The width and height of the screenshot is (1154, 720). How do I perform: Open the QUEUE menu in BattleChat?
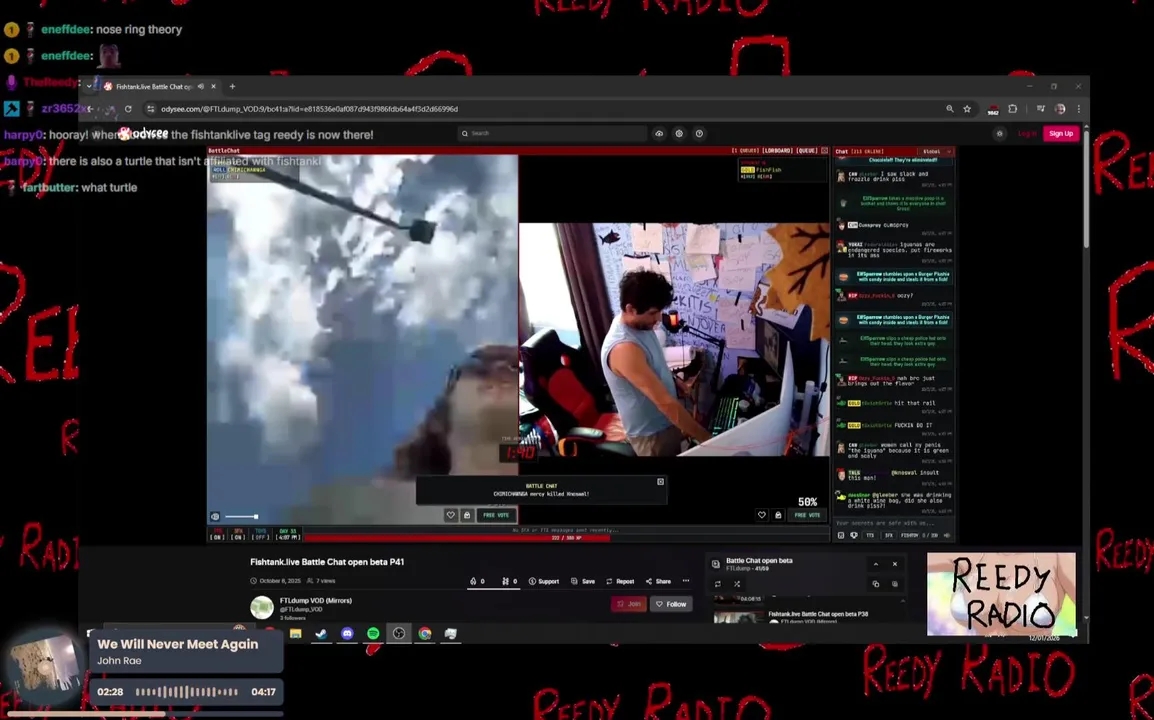[x=807, y=151]
